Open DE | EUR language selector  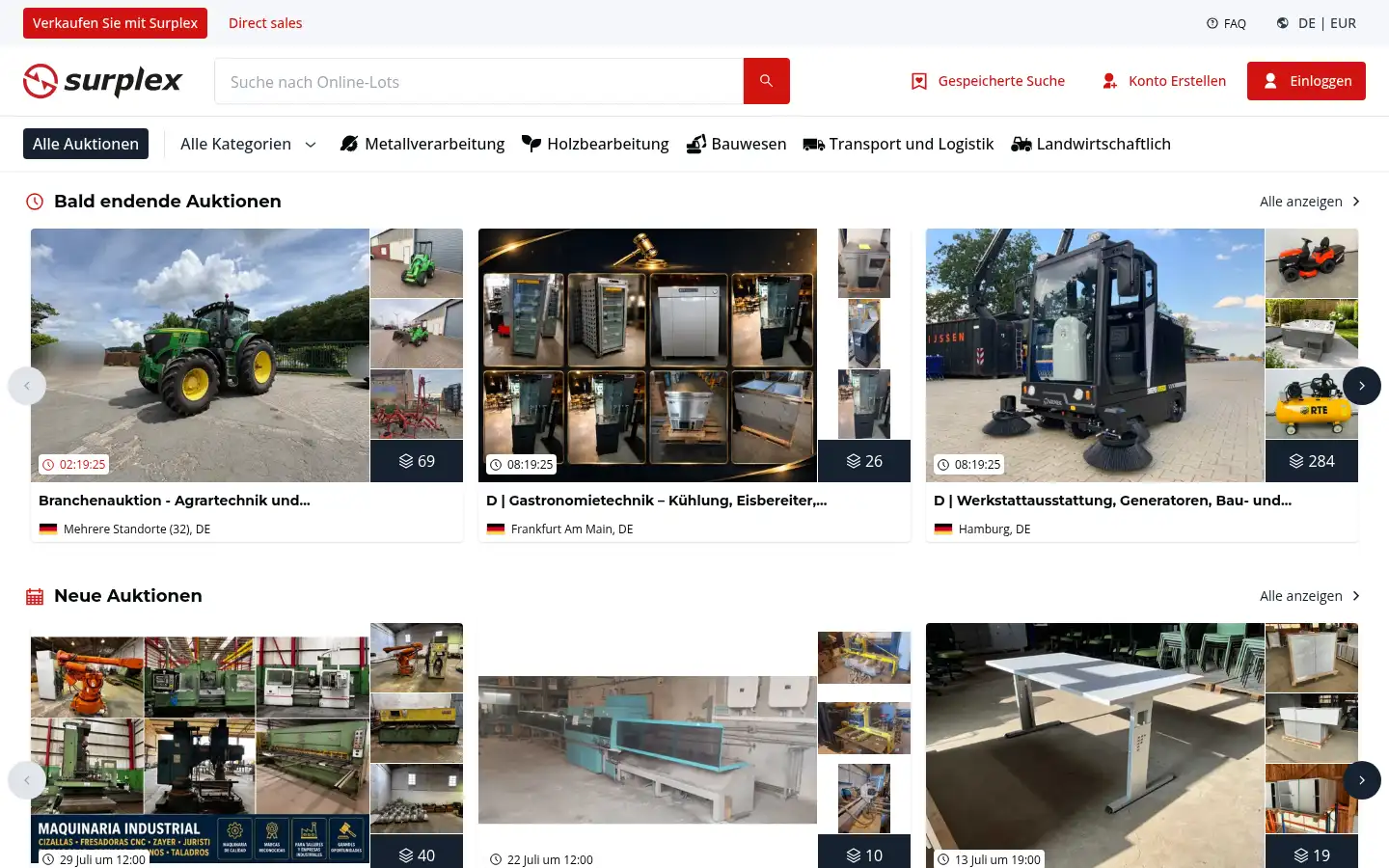1316,23
